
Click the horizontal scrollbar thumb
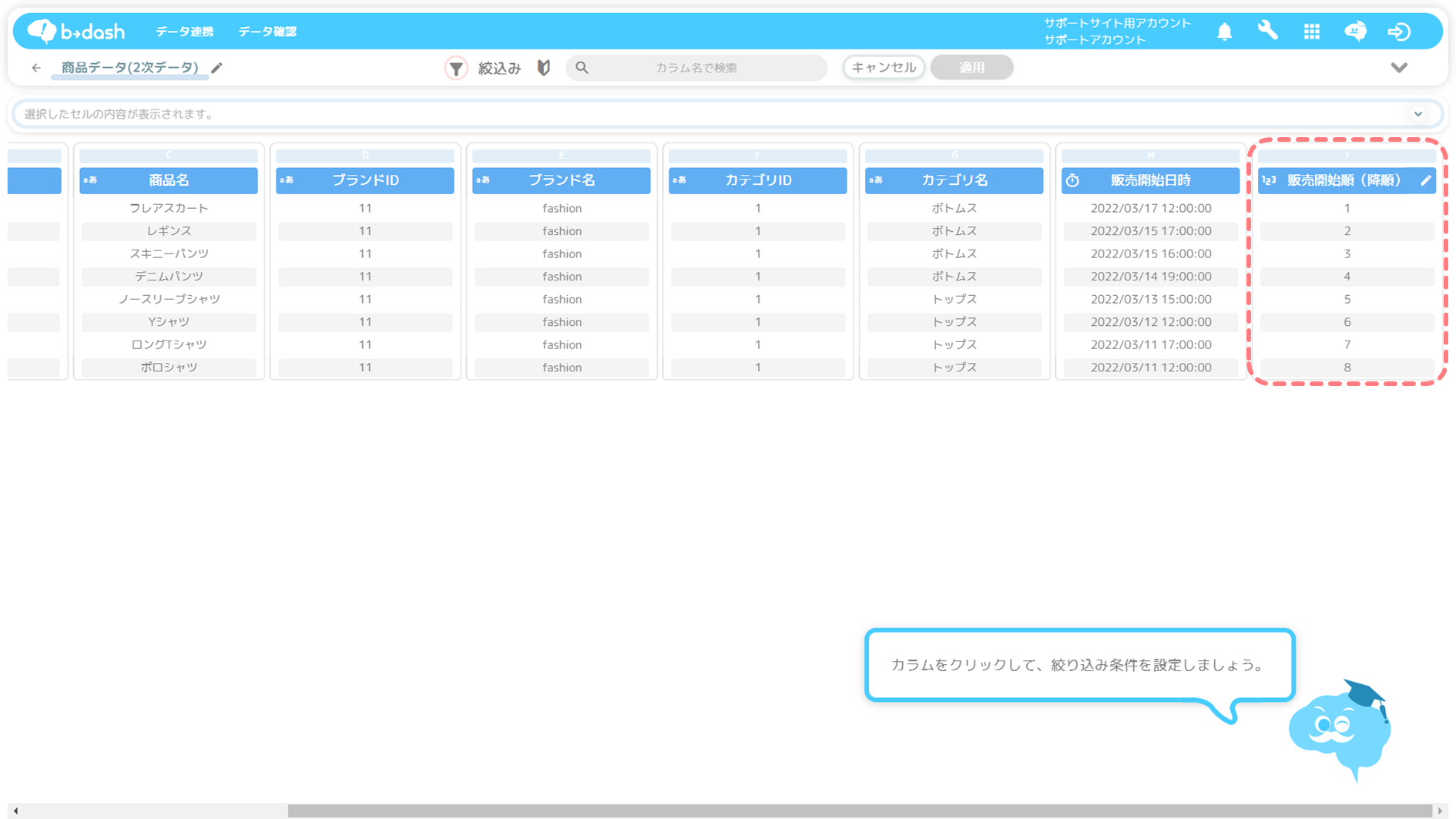click(860, 811)
